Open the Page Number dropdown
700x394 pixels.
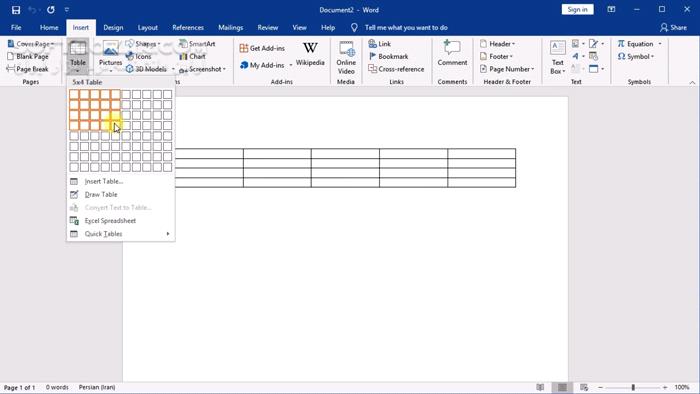[507, 69]
